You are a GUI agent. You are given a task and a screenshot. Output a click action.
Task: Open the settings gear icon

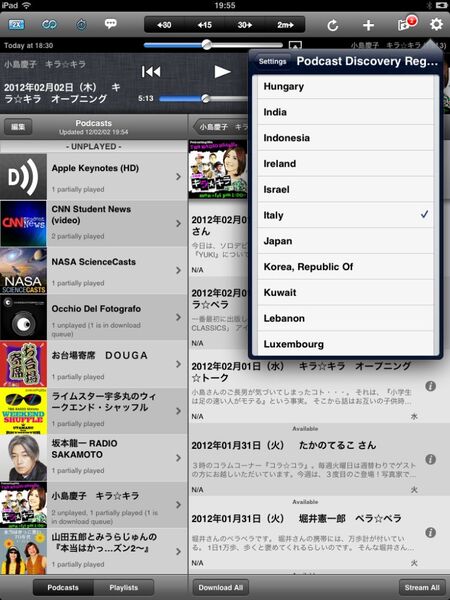pyautogui.click(x=436, y=24)
